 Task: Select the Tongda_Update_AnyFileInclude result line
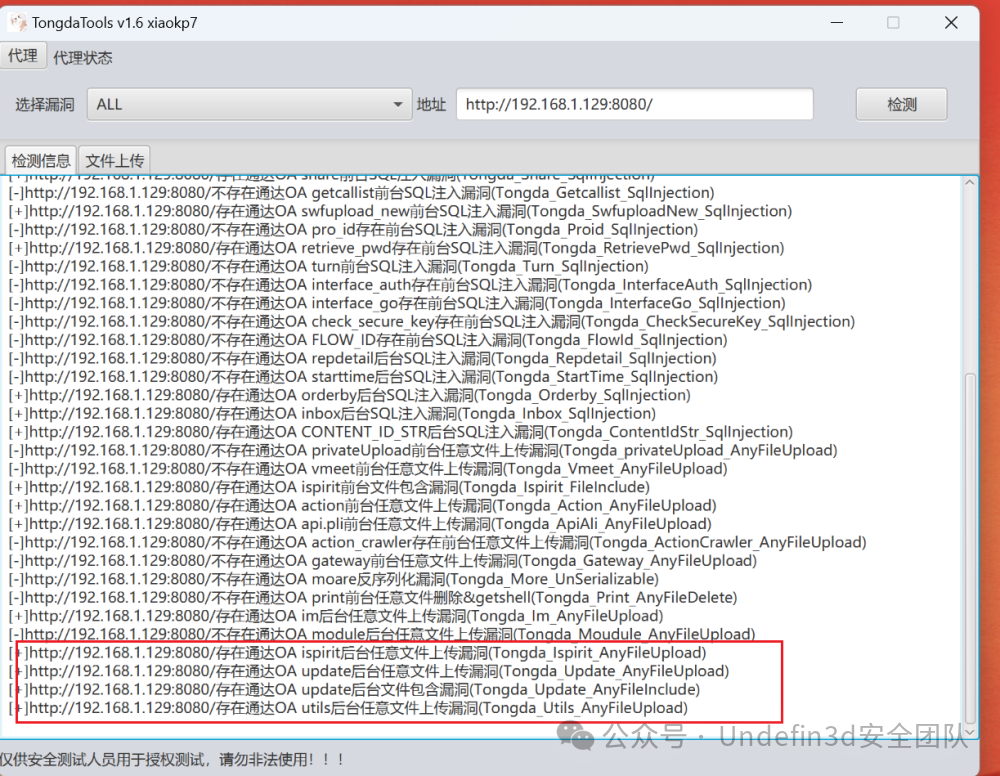coord(354,690)
